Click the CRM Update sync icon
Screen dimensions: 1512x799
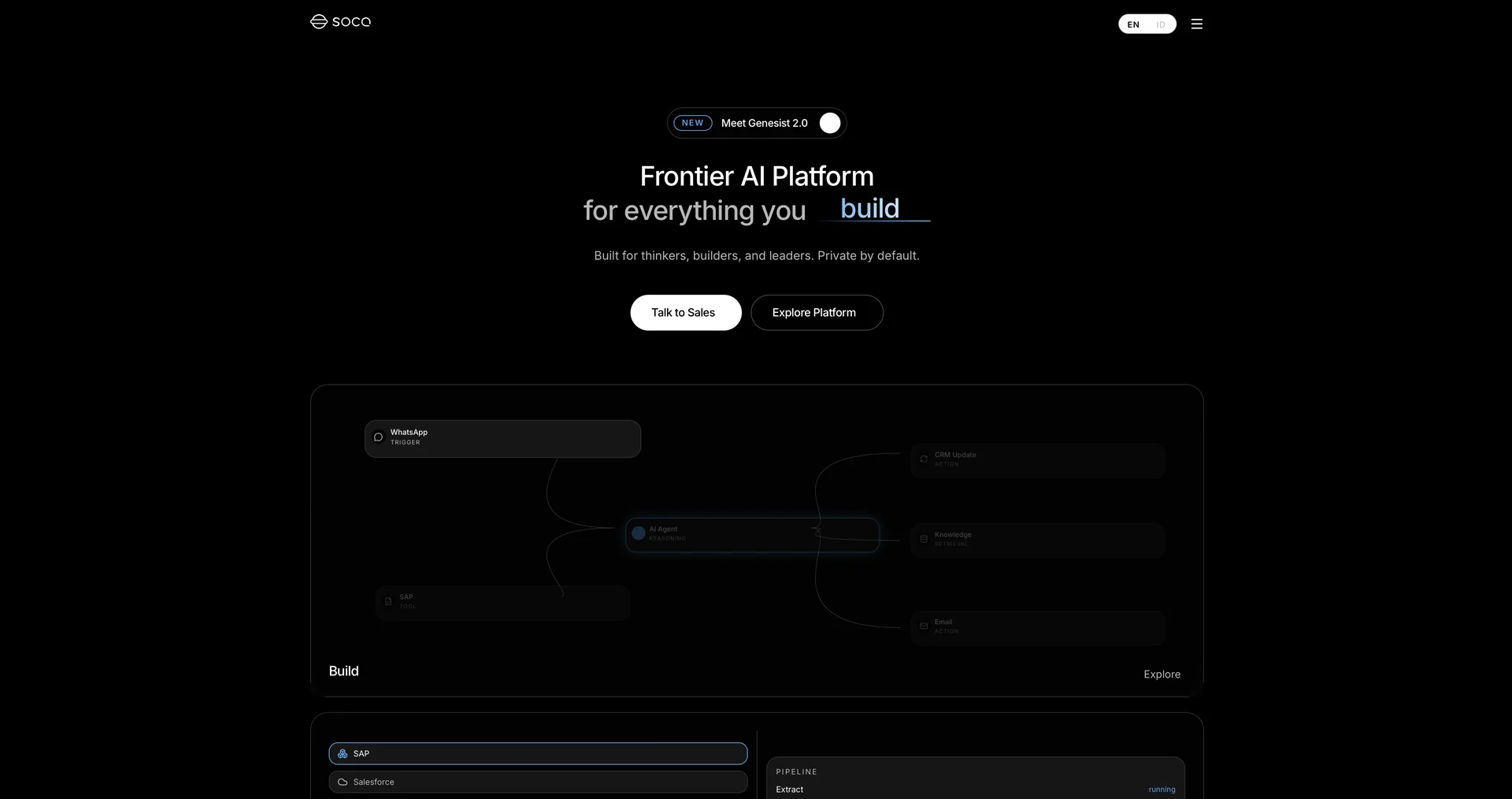click(924, 459)
